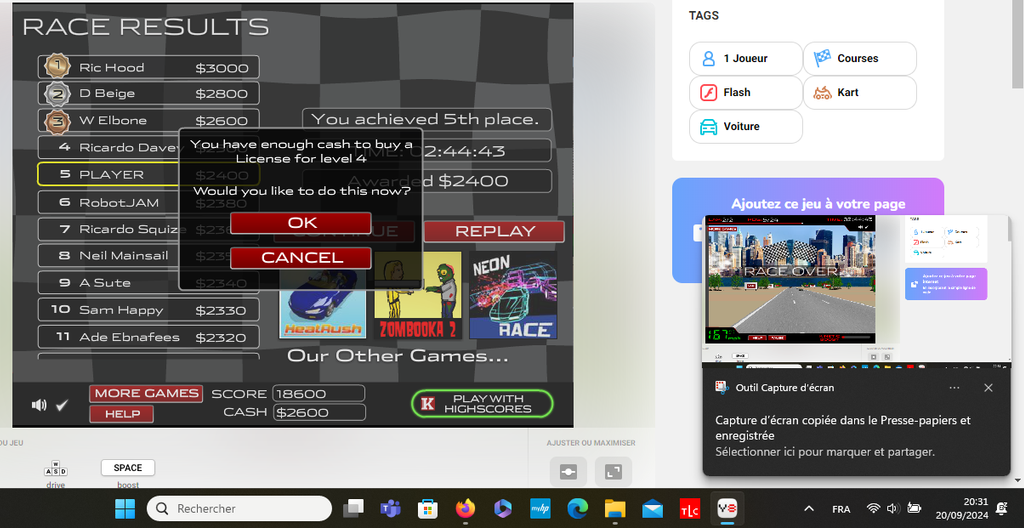The width and height of the screenshot is (1024, 528).
Task: Click the CASH value field $2600
Action: point(319,412)
